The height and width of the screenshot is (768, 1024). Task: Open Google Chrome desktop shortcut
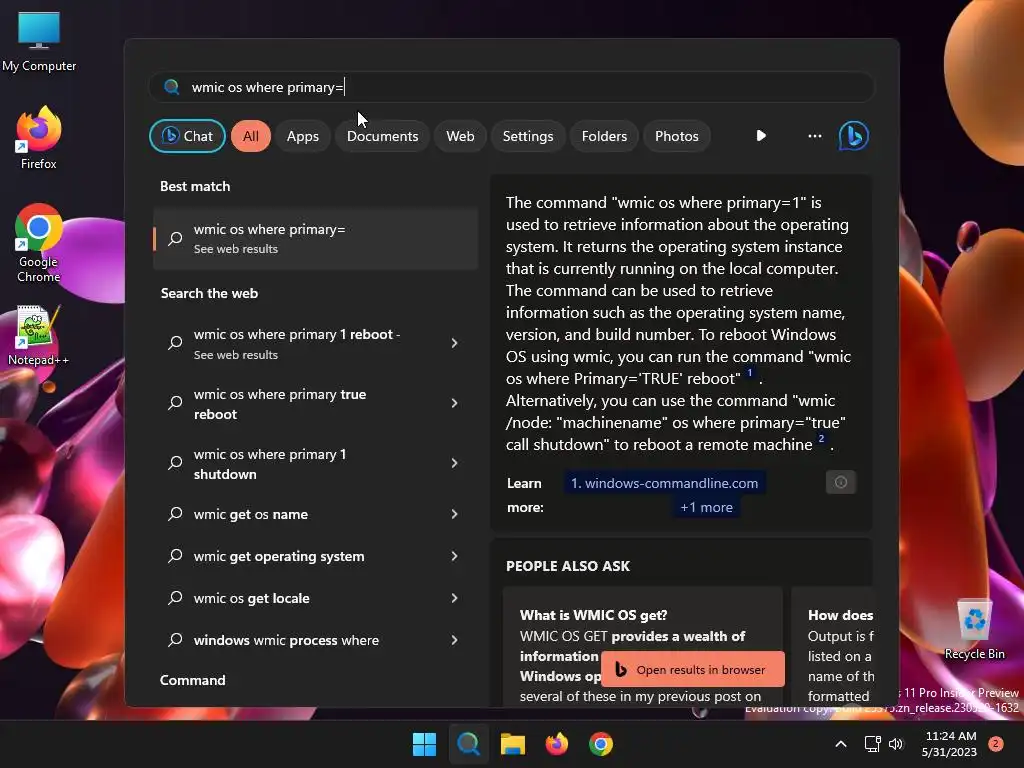point(39,243)
